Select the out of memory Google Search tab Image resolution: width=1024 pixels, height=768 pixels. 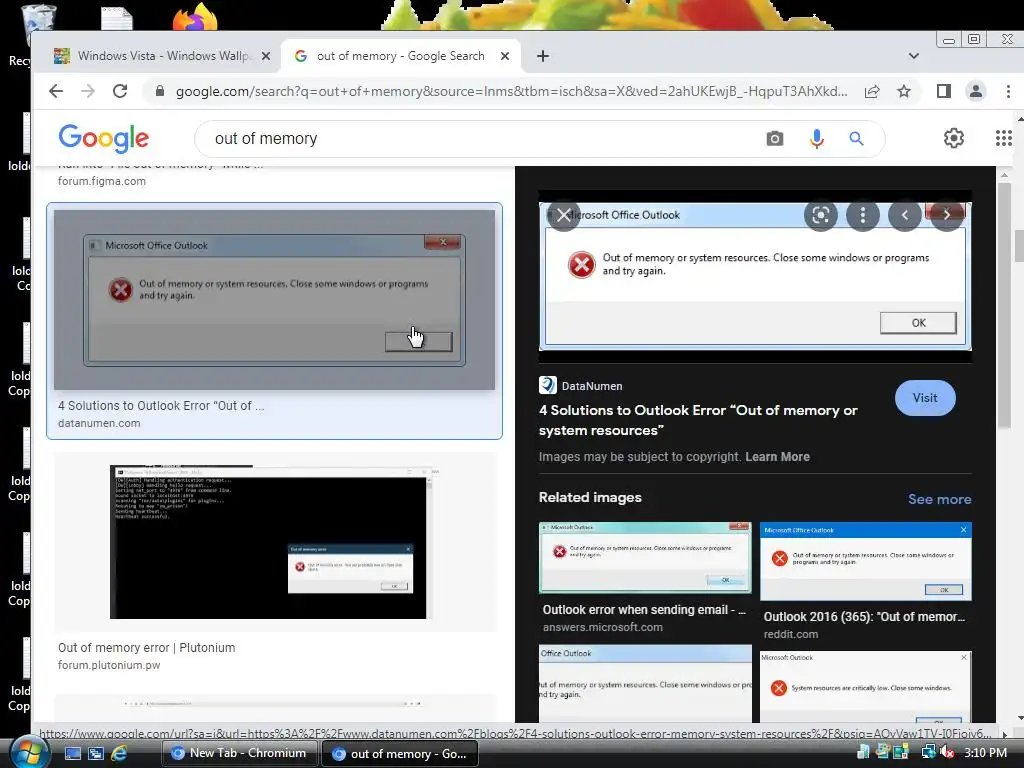point(400,56)
